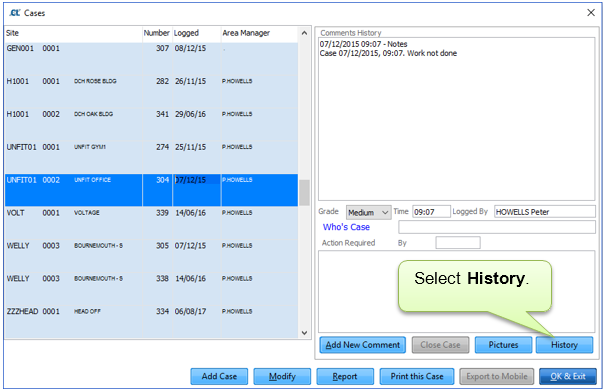Select the DCH ROSE BLDG case row

tap(151, 91)
